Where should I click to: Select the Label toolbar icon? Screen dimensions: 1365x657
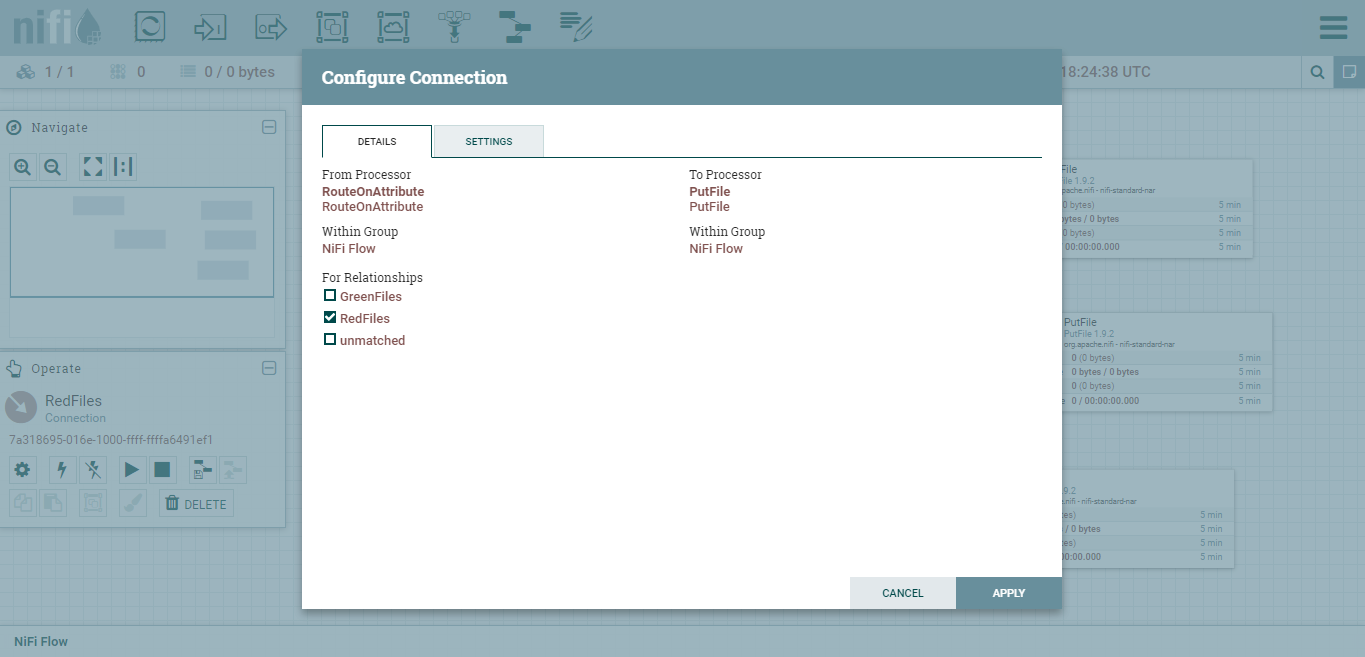pos(576,27)
